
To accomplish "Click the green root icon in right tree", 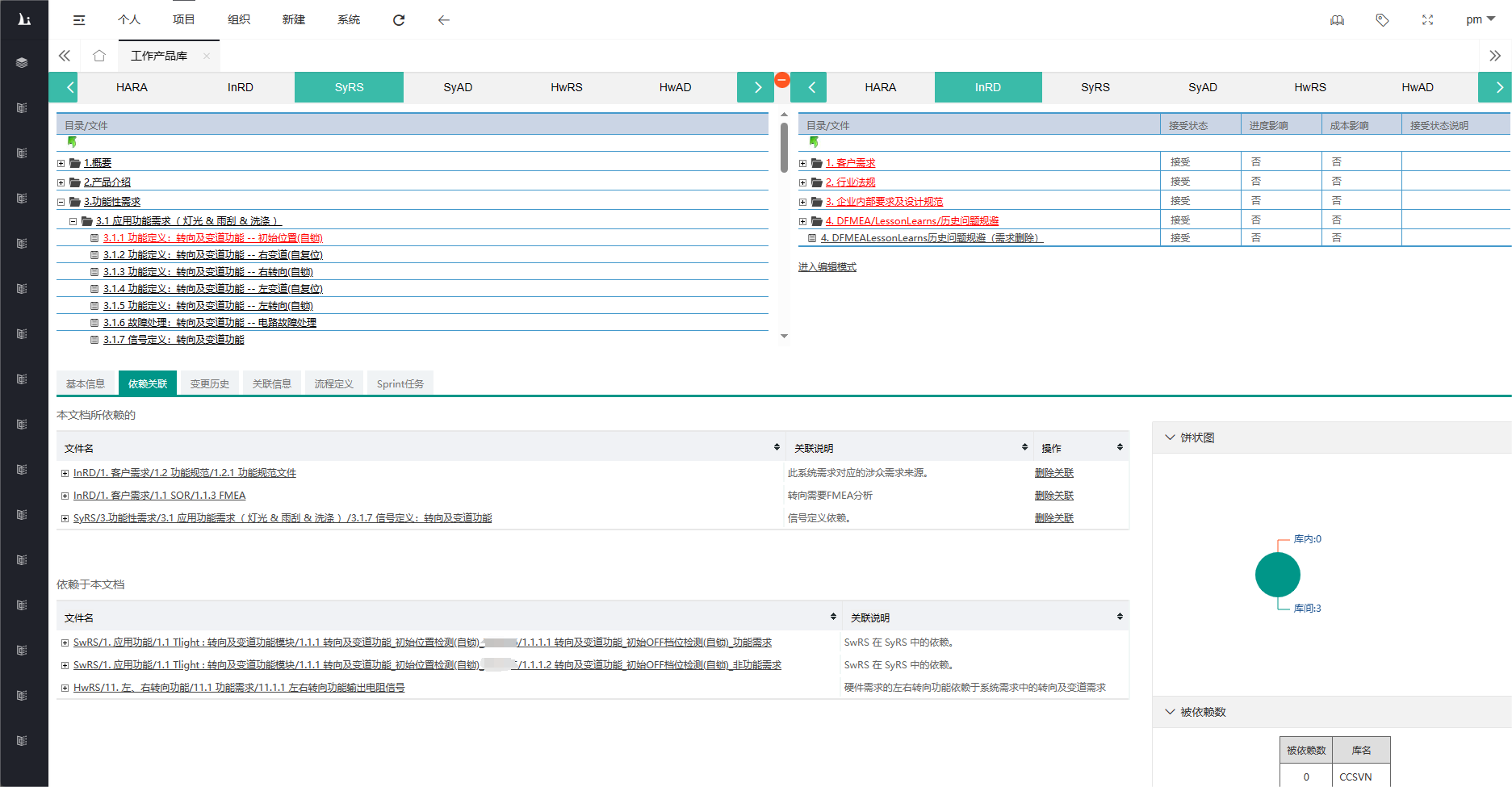I will click(814, 142).
